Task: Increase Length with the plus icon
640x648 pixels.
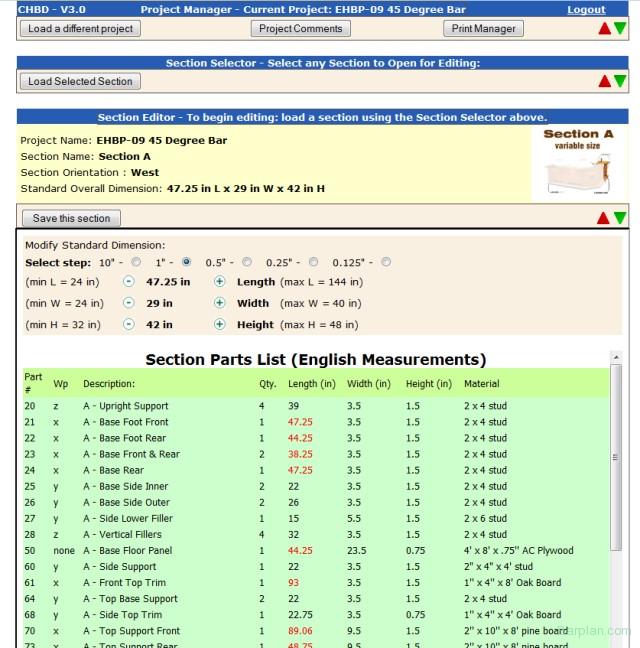Action: coord(219,281)
